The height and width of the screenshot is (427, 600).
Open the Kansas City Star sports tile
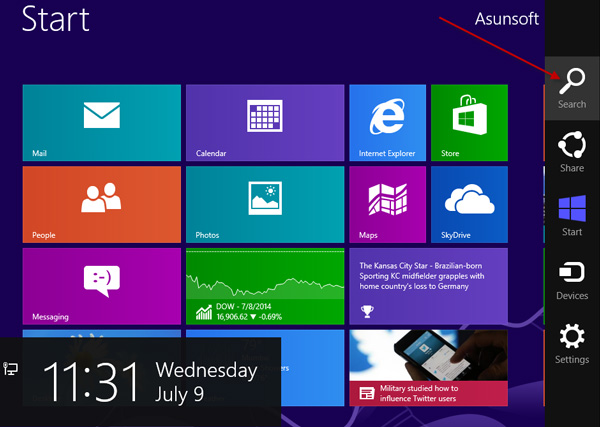click(x=429, y=286)
